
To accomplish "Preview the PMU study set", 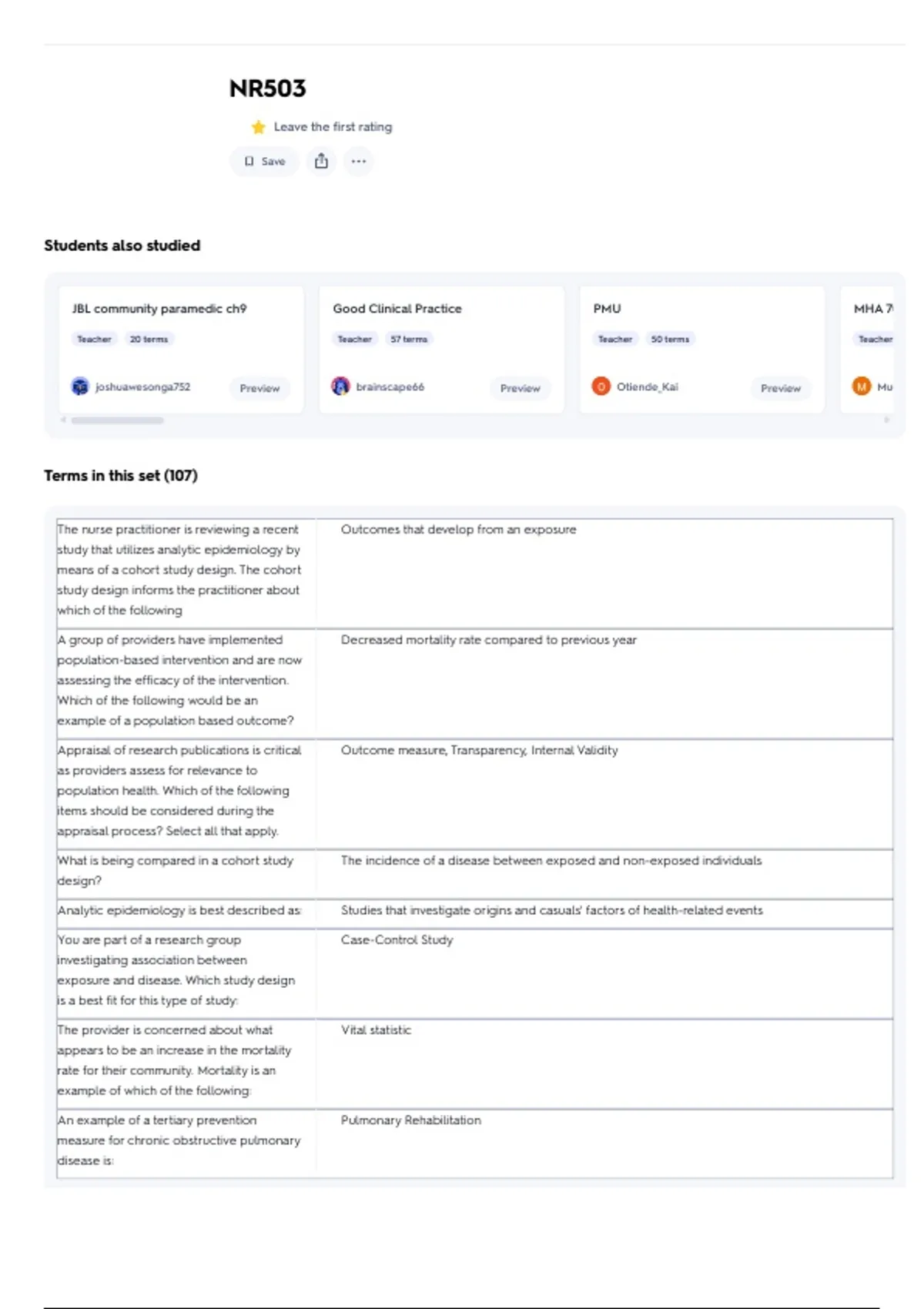I will 780,388.
